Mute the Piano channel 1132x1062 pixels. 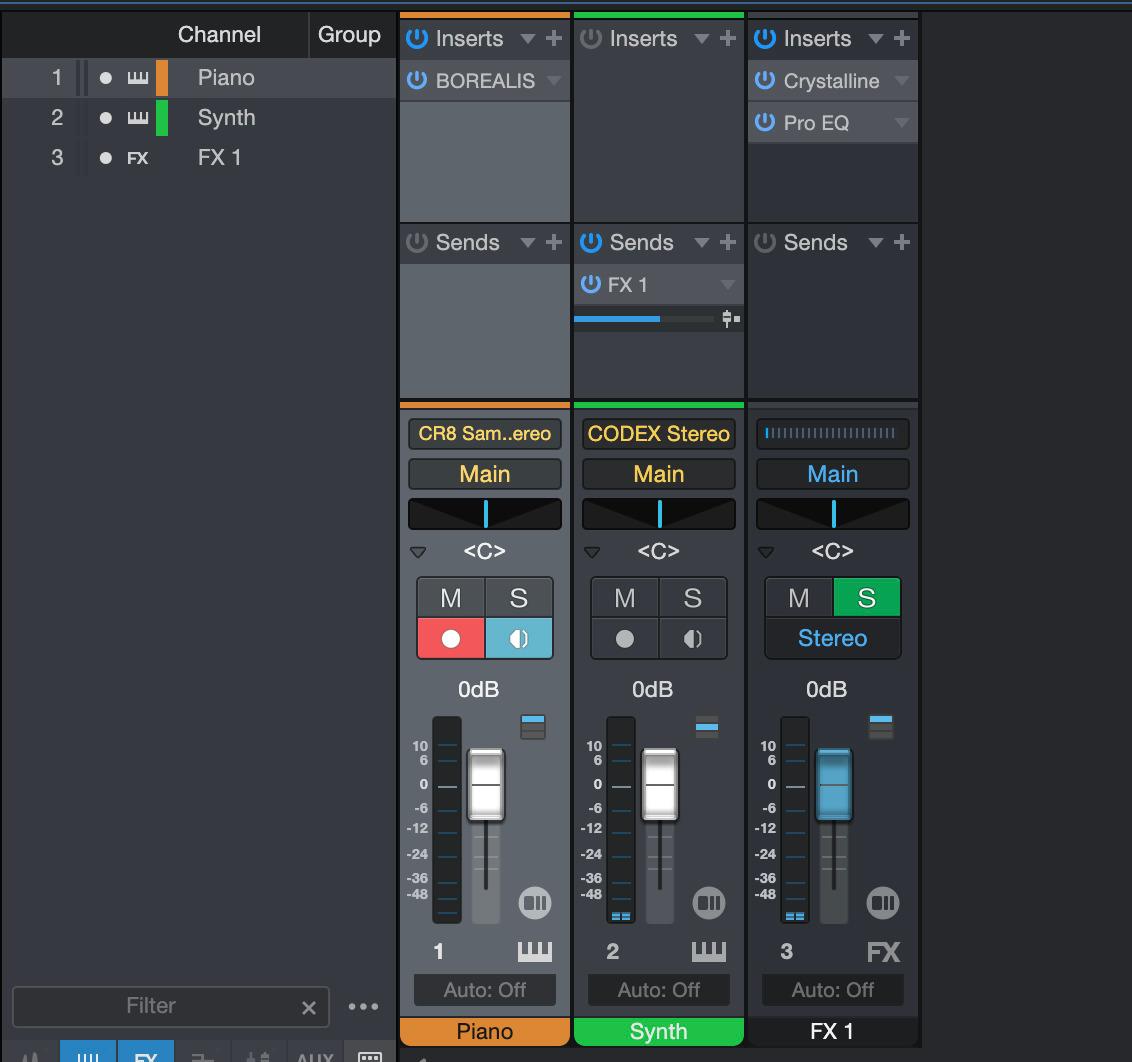point(450,598)
